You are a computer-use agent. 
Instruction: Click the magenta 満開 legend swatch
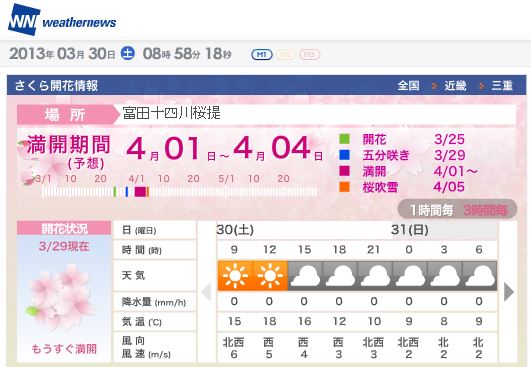[x=344, y=171]
